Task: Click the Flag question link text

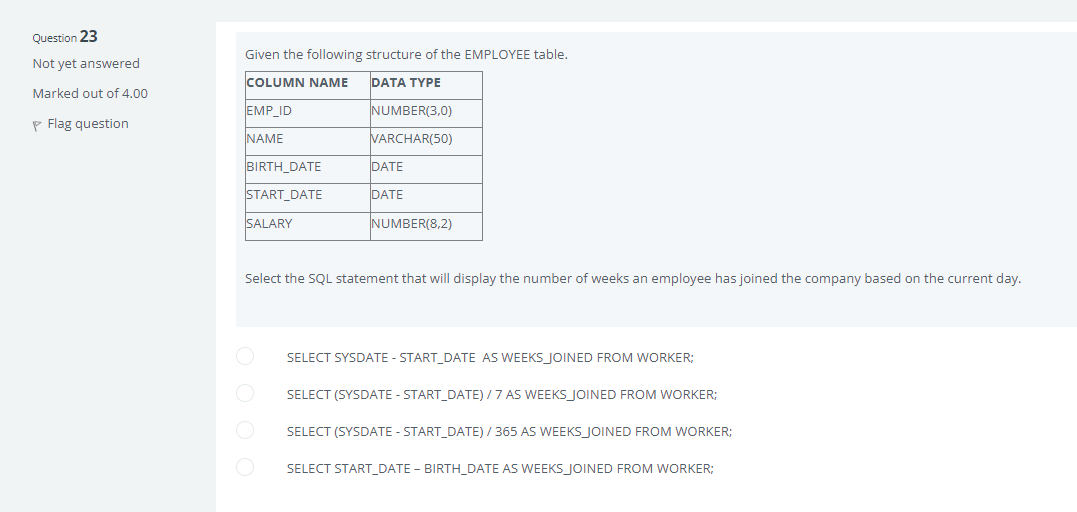Action: point(88,124)
